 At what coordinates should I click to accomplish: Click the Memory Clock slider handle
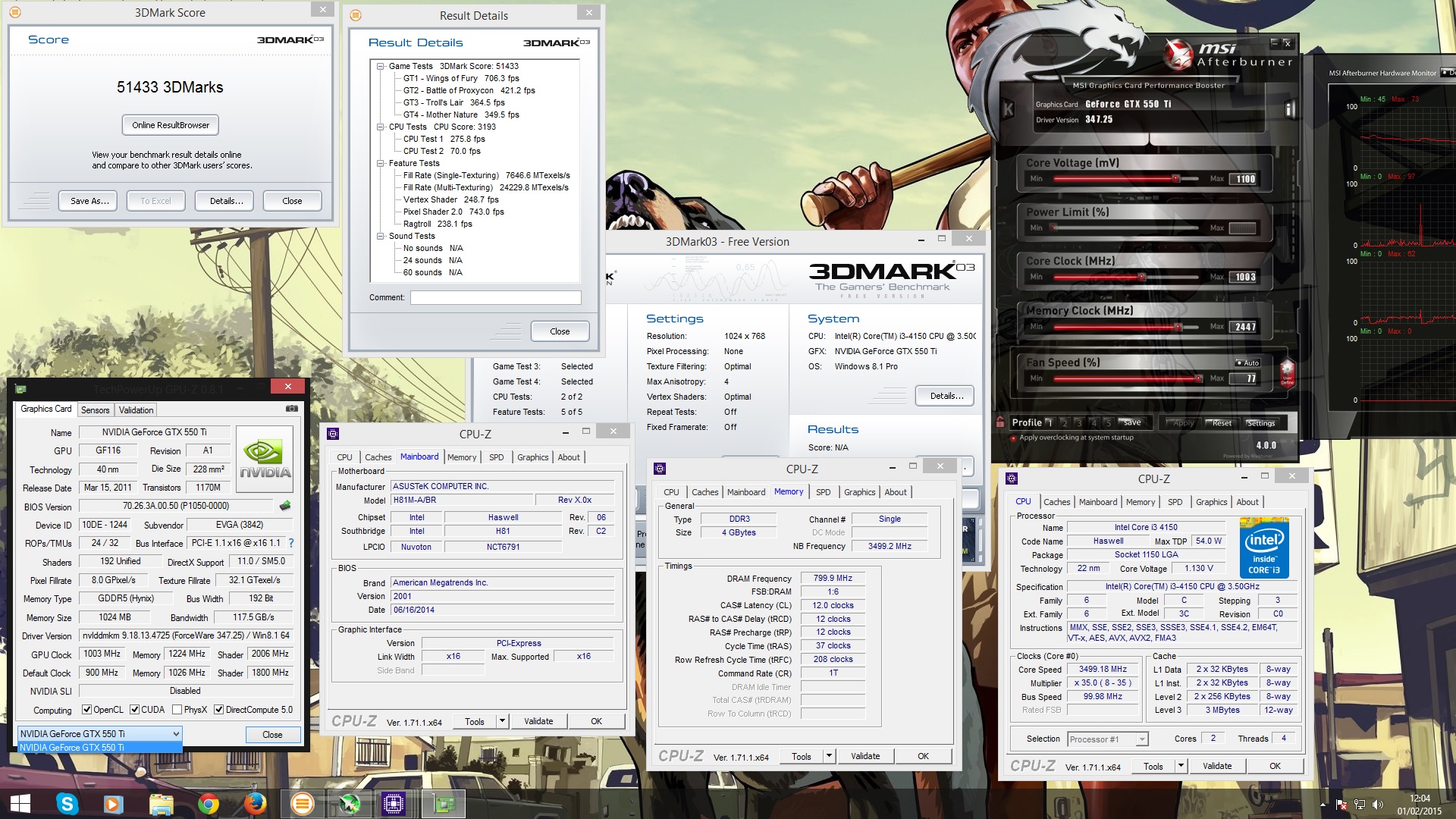click(1178, 327)
